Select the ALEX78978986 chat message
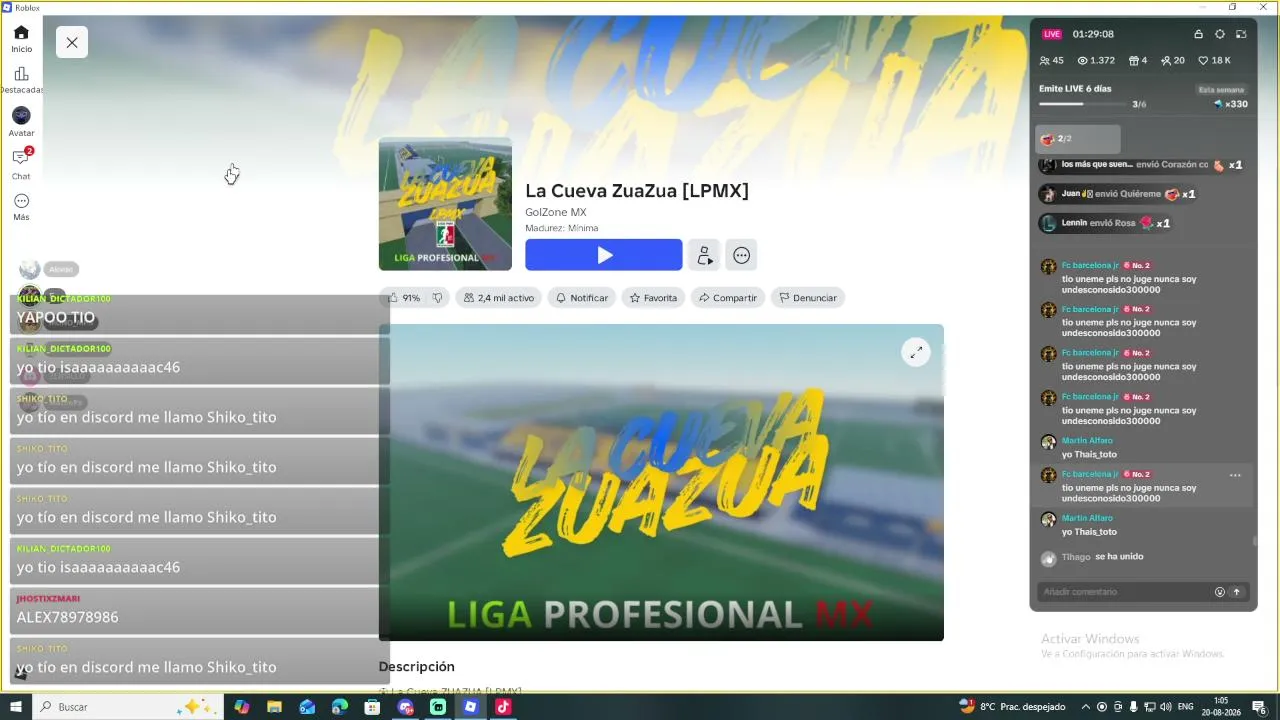 point(200,612)
